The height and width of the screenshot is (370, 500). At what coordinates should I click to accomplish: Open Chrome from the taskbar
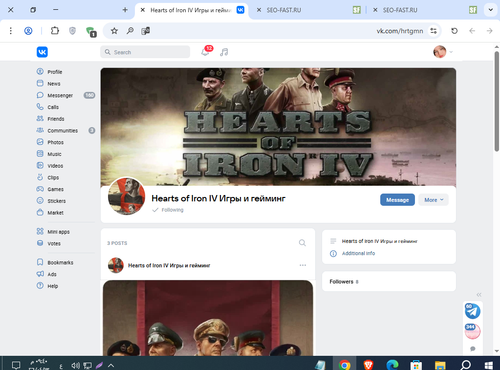(x=345, y=365)
